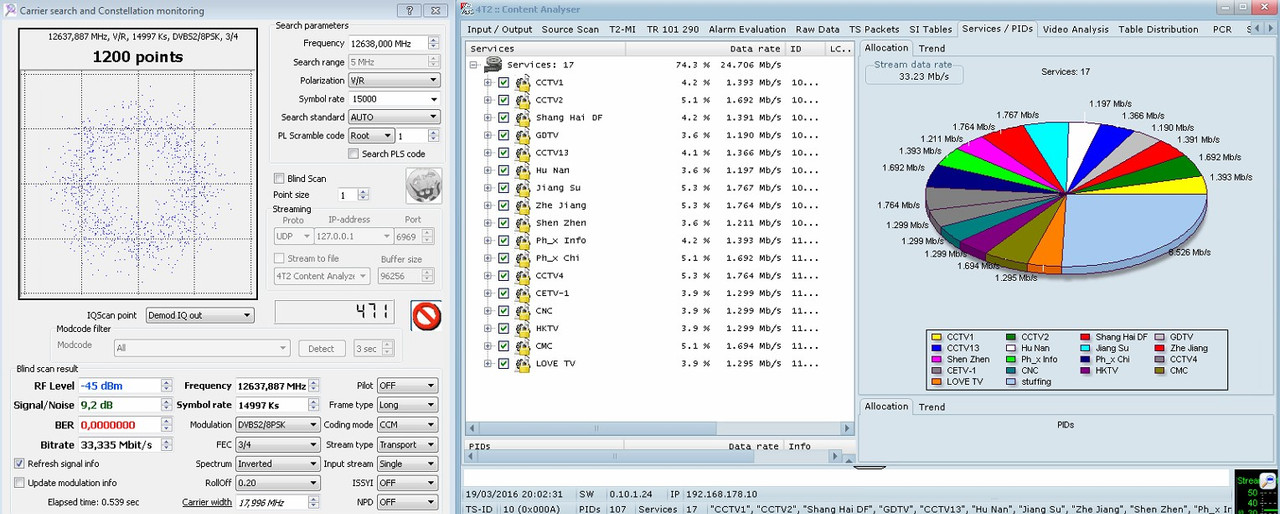Check Update modulation info

(x=20, y=483)
